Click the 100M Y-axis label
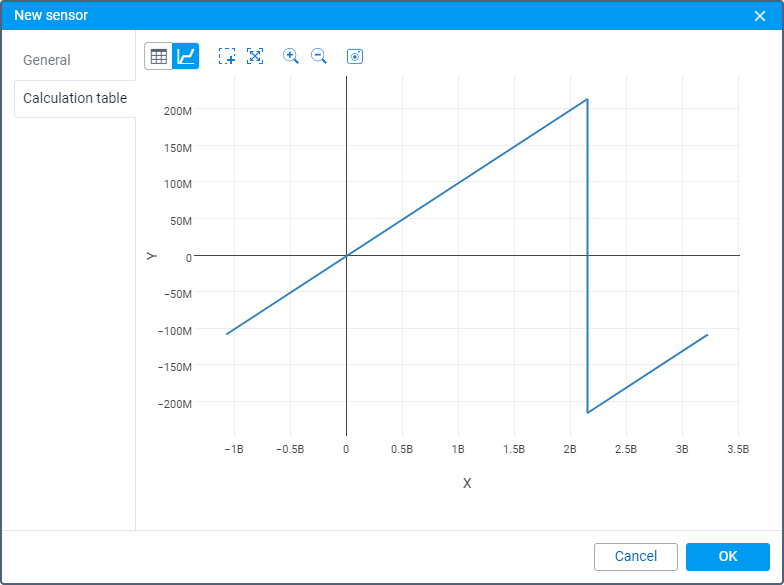 (178, 184)
